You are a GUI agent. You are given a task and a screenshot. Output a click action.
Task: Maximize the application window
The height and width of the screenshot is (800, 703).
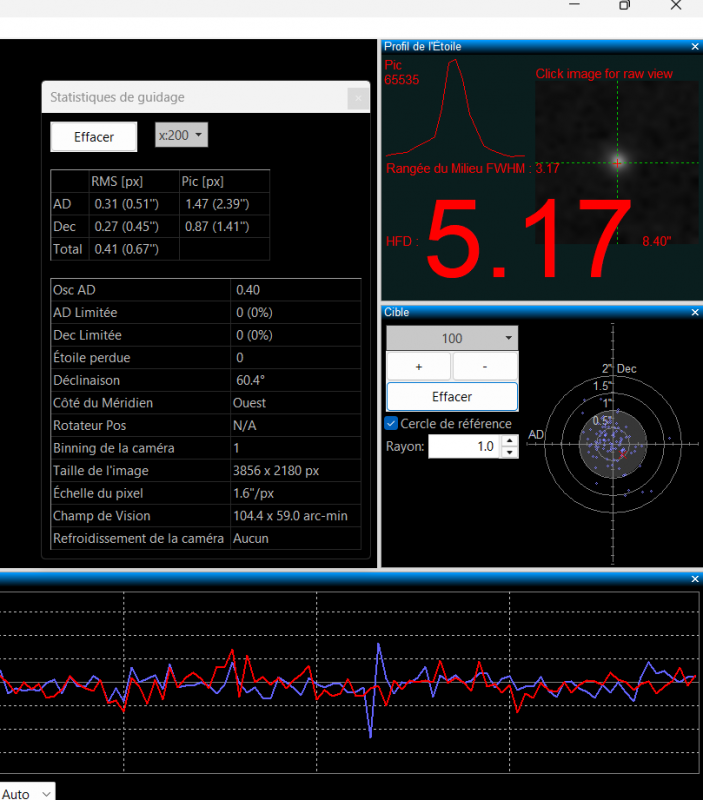click(x=624, y=5)
